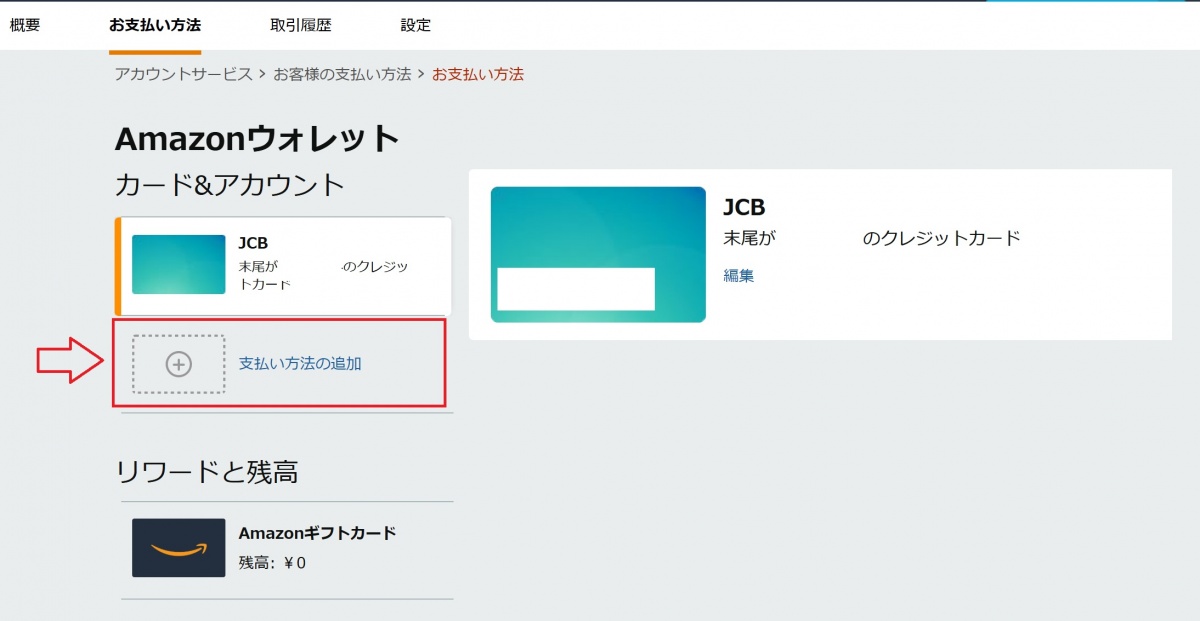
Task: Click the large JCB card image
Action: pos(598,254)
